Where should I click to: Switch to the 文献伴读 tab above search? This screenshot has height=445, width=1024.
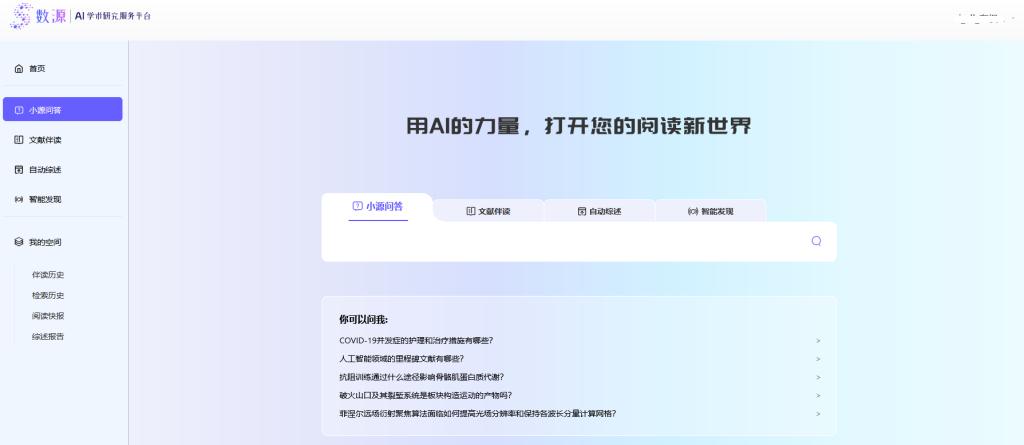click(488, 211)
